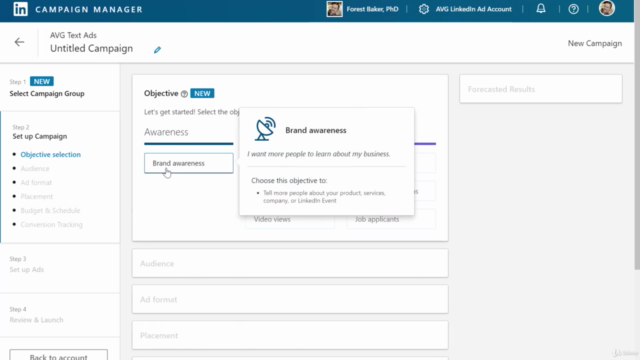Expand the Placement section panel
The image size is (640, 360).
pyautogui.click(x=290, y=335)
